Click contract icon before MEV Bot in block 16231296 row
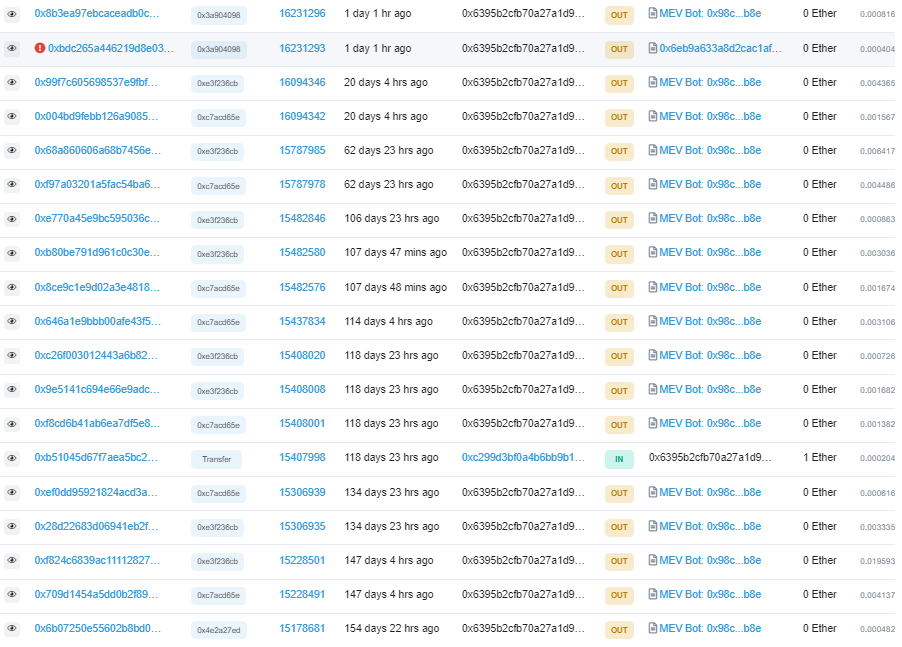 pyautogui.click(x=652, y=13)
